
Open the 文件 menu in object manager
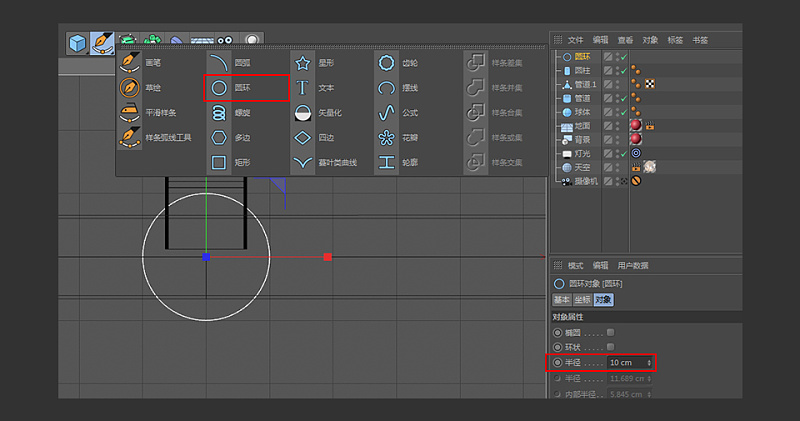576,40
